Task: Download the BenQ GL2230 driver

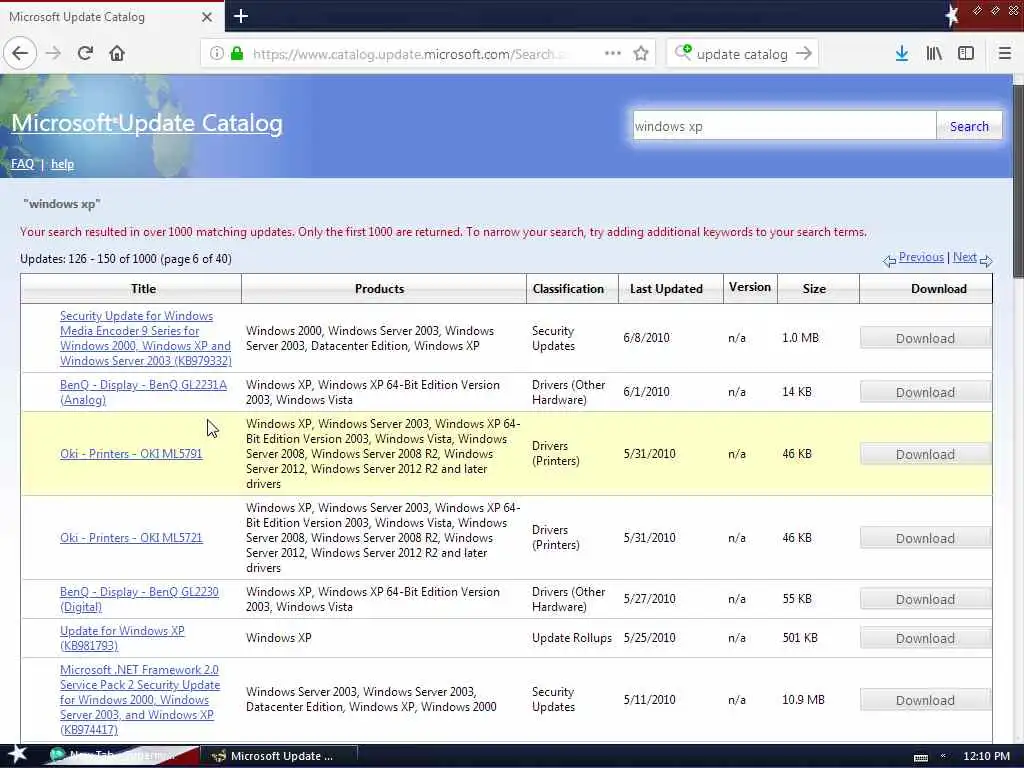Action: 925,600
